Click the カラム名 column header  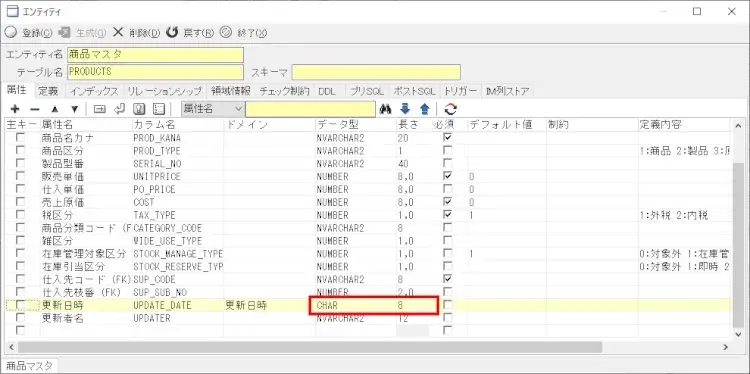point(177,125)
